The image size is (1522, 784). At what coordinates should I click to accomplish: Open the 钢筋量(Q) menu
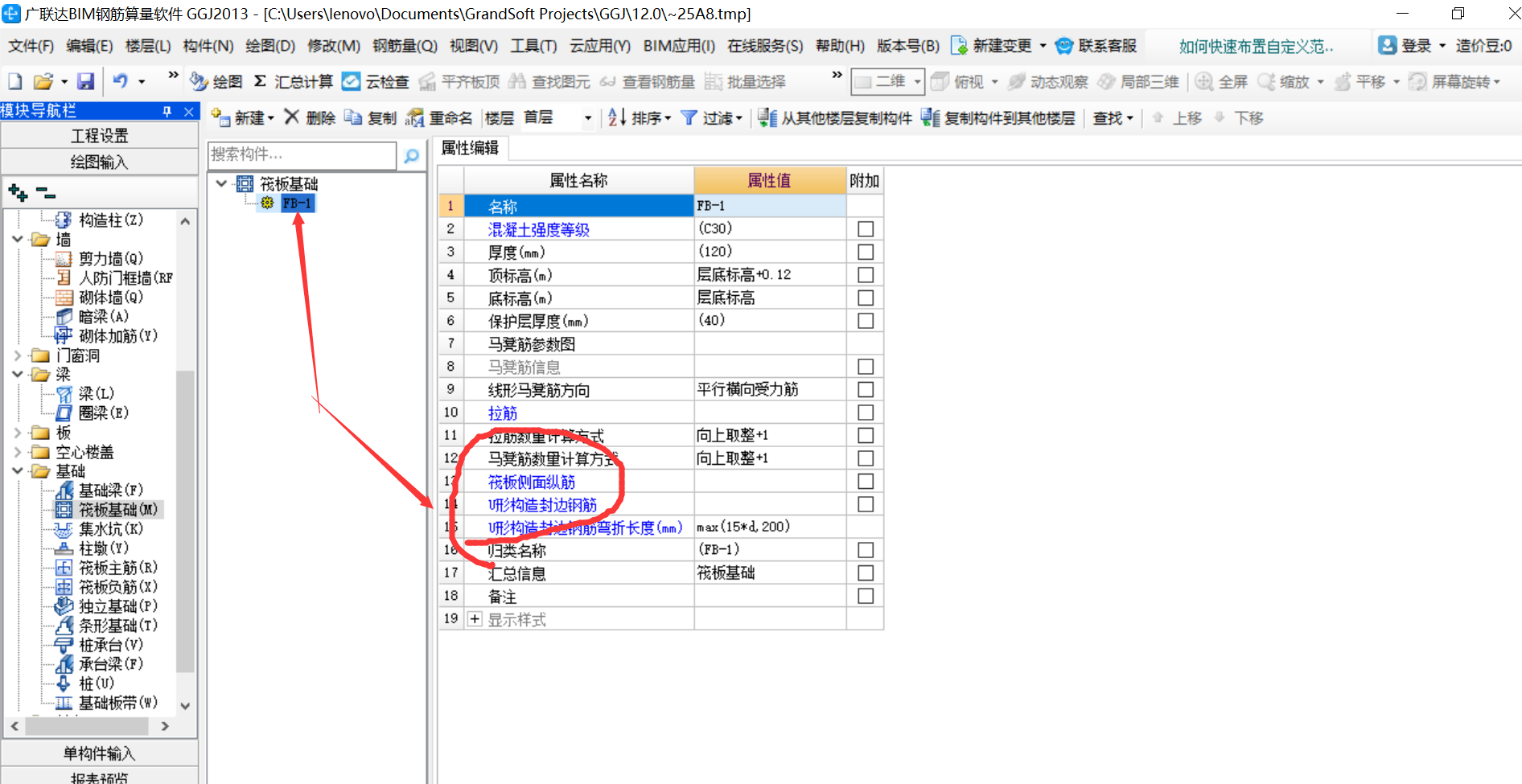(405, 46)
